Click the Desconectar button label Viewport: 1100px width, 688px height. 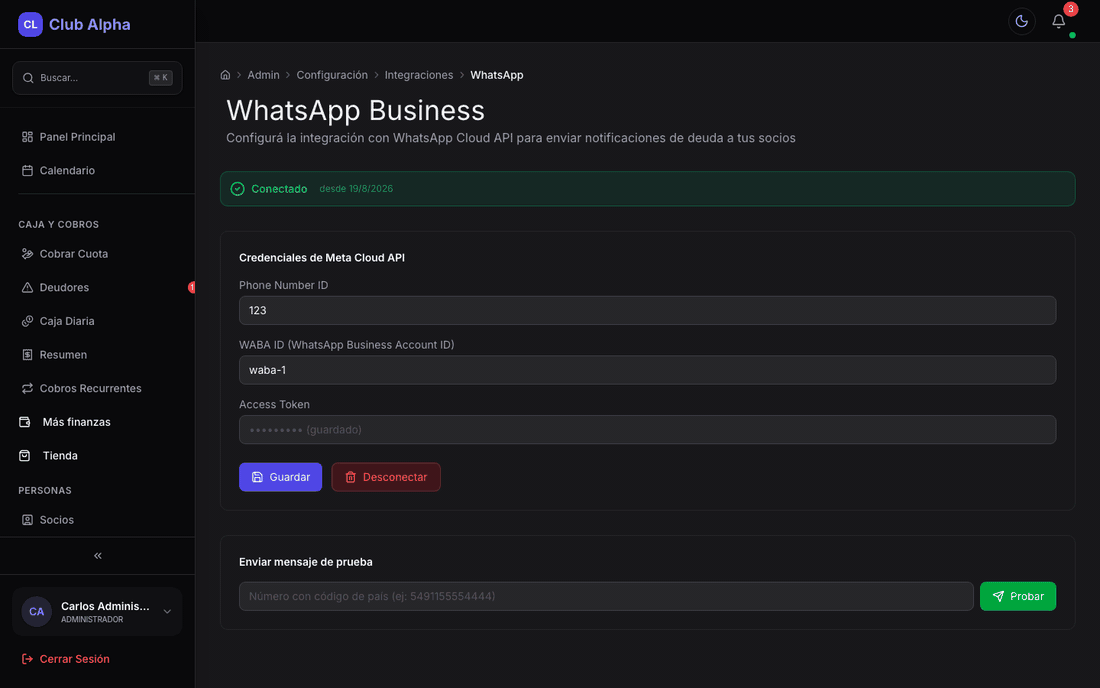(395, 477)
